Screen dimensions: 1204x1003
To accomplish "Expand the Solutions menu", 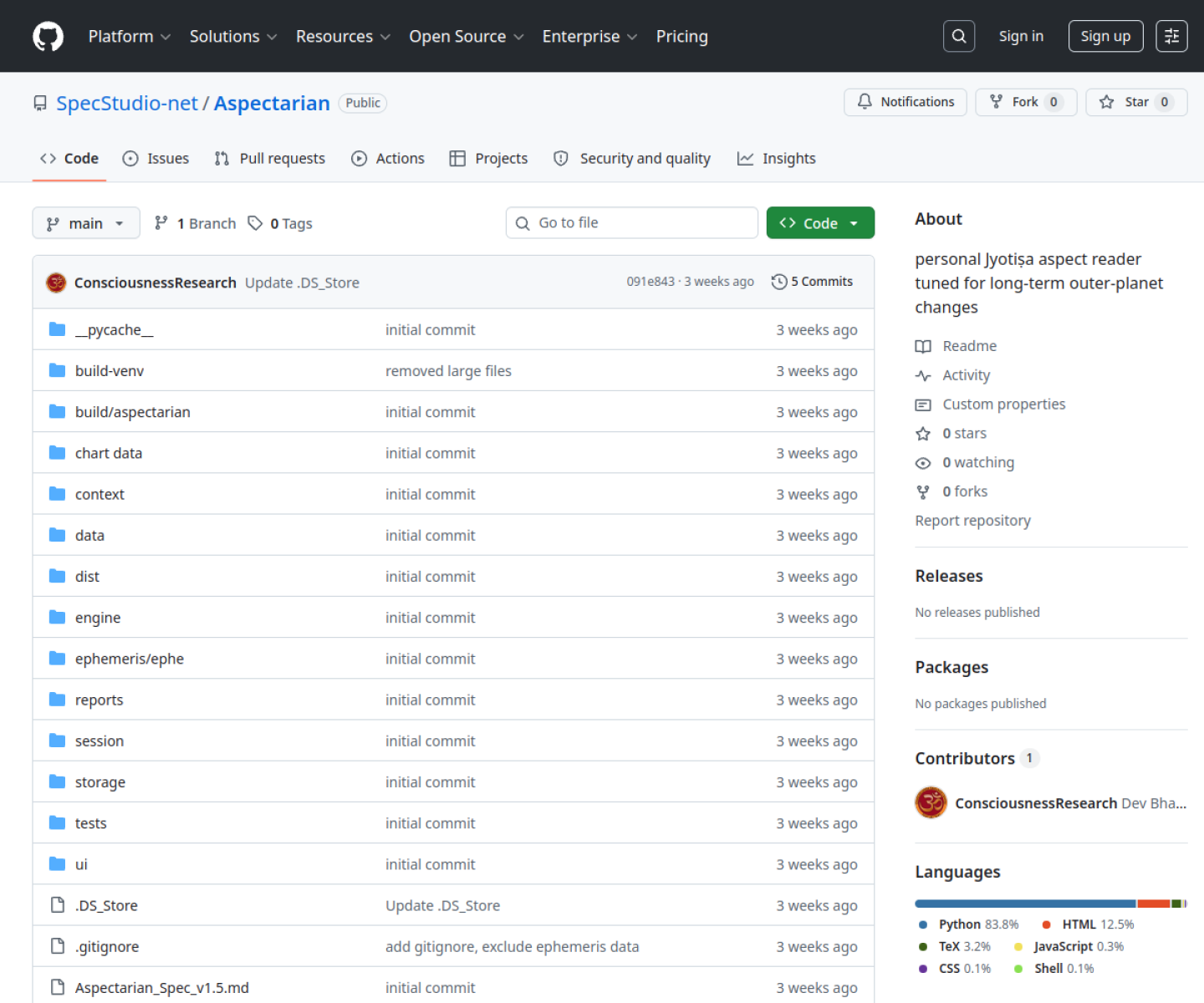I will click(x=232, y=36).
